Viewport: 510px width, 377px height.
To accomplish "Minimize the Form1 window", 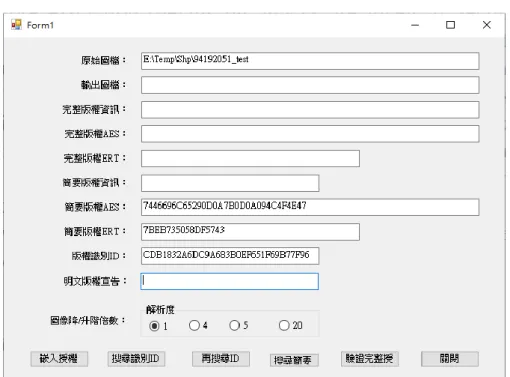I will (x=415, y=25).
